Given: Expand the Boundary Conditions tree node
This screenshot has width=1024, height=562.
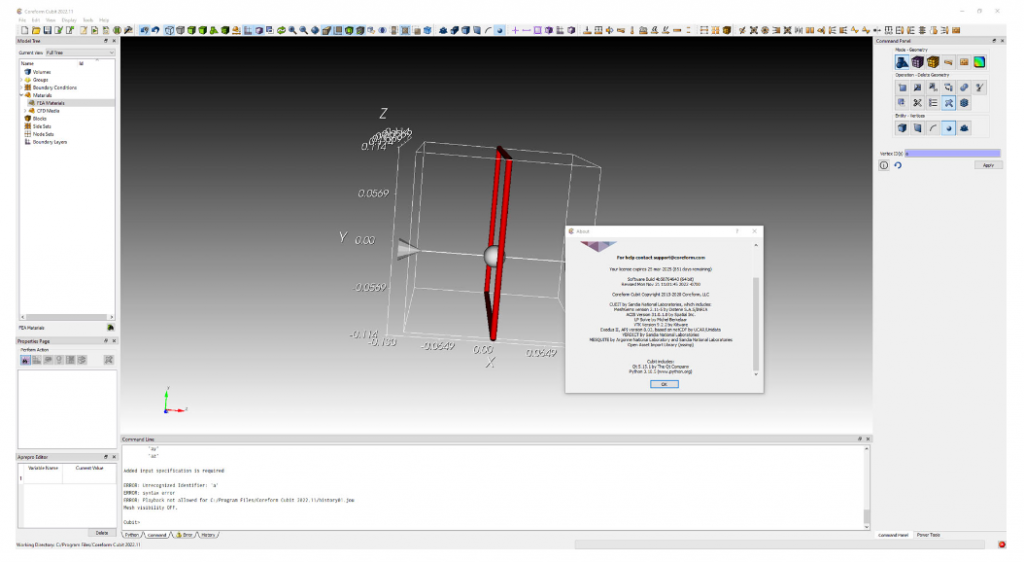Looking at the screenshot, I should 22,87.
